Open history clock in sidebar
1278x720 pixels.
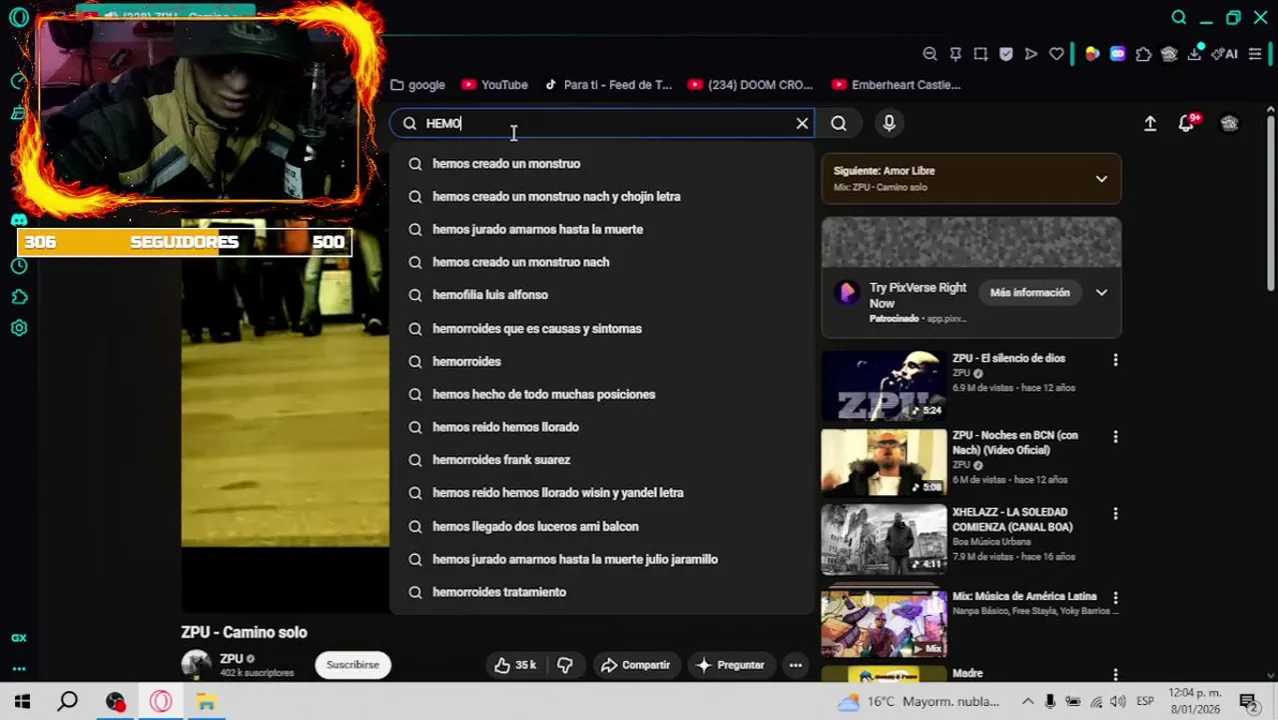(x=18, y=266)
